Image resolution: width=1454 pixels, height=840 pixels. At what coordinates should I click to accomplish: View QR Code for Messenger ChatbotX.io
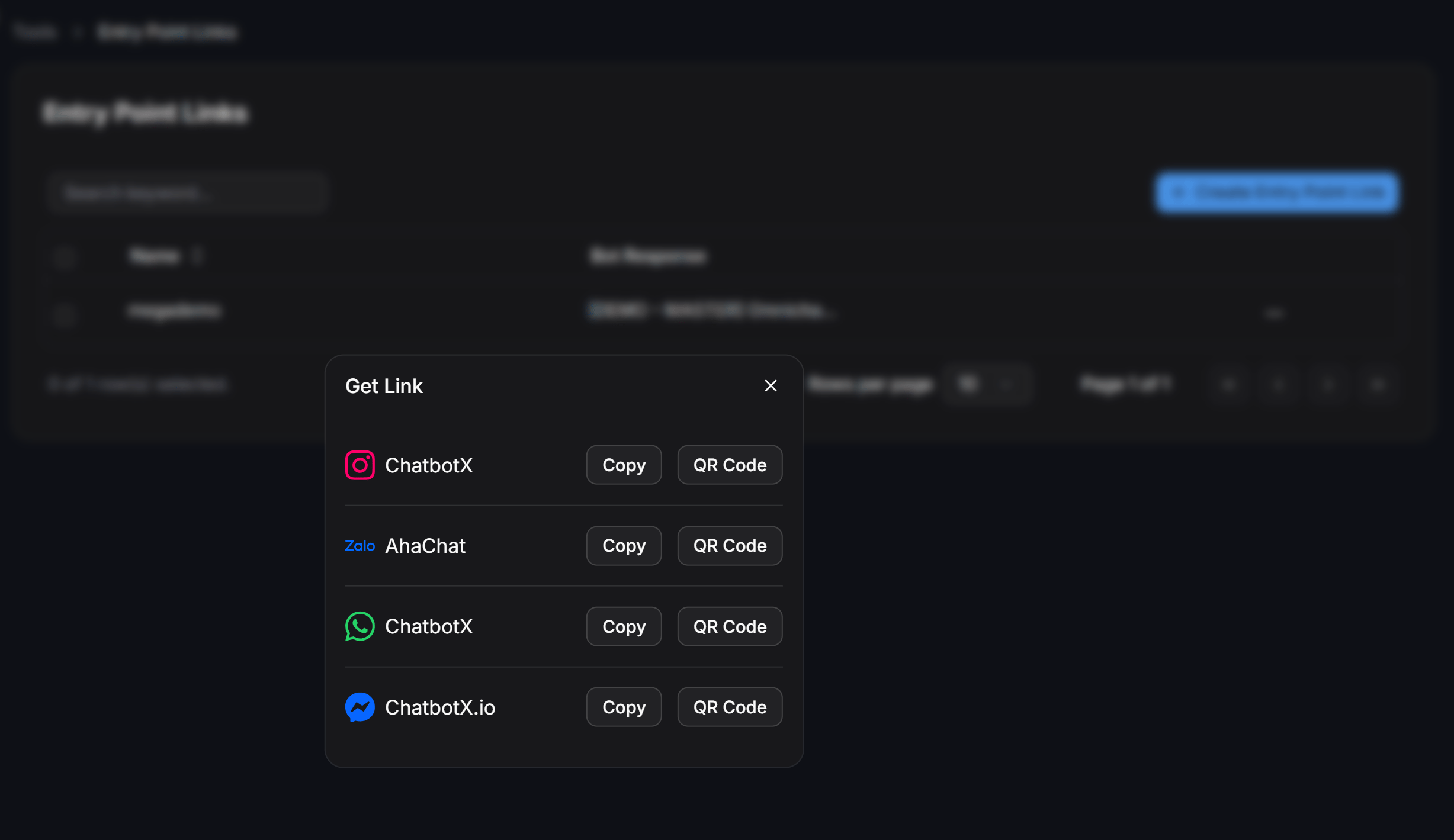730,707
